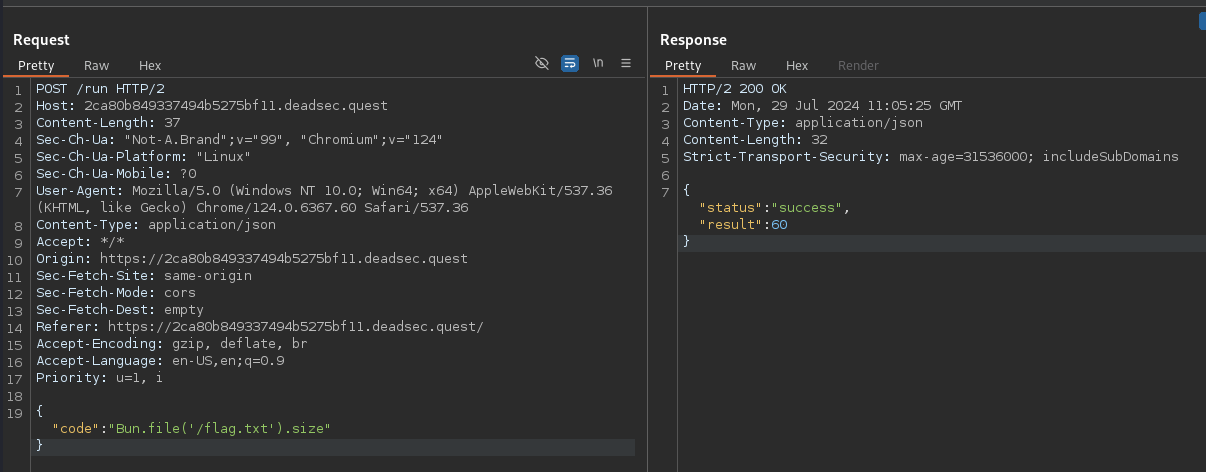The width and height of the screenshot is (1206, 472).
Task: Click the Strict-Transport-Security header line
Action: pos(931,156)
